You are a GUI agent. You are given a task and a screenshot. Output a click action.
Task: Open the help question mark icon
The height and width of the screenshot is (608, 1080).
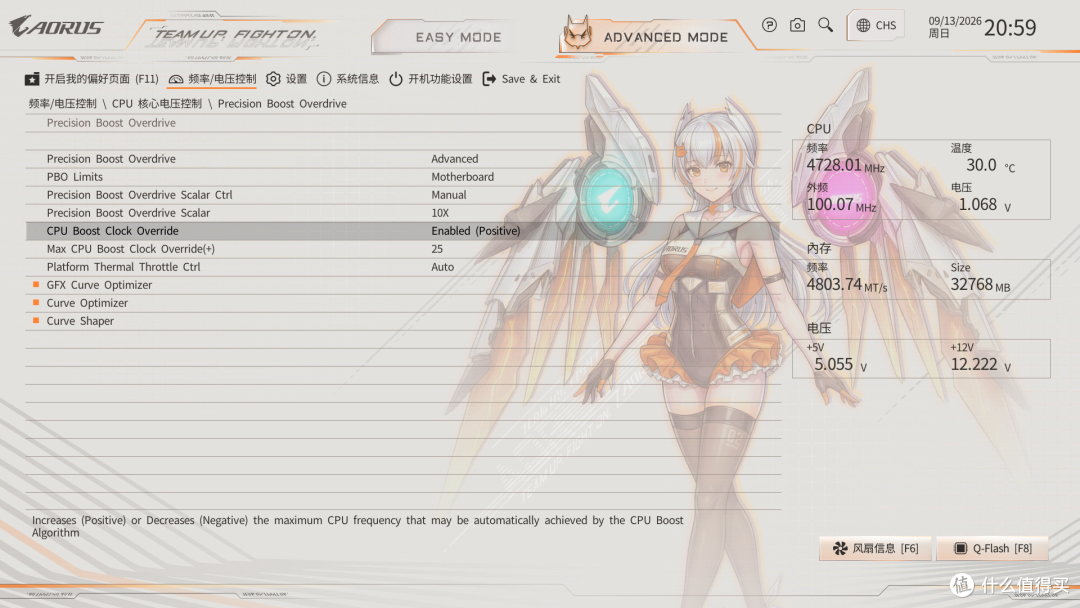click(769, 25)
